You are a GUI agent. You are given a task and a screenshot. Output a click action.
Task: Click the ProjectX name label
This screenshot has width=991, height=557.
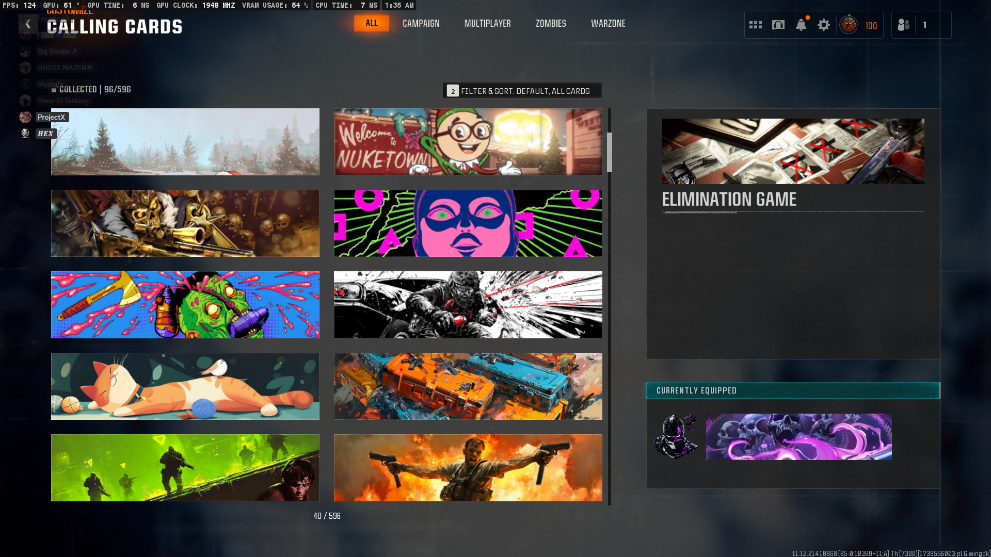pyautogui.click(x=51, y=117)
